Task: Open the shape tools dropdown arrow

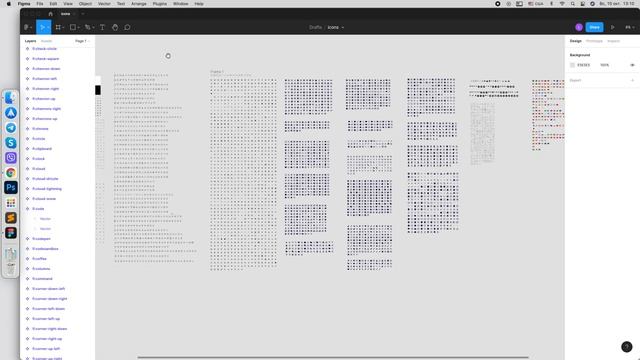Action: tap(78, 27)
